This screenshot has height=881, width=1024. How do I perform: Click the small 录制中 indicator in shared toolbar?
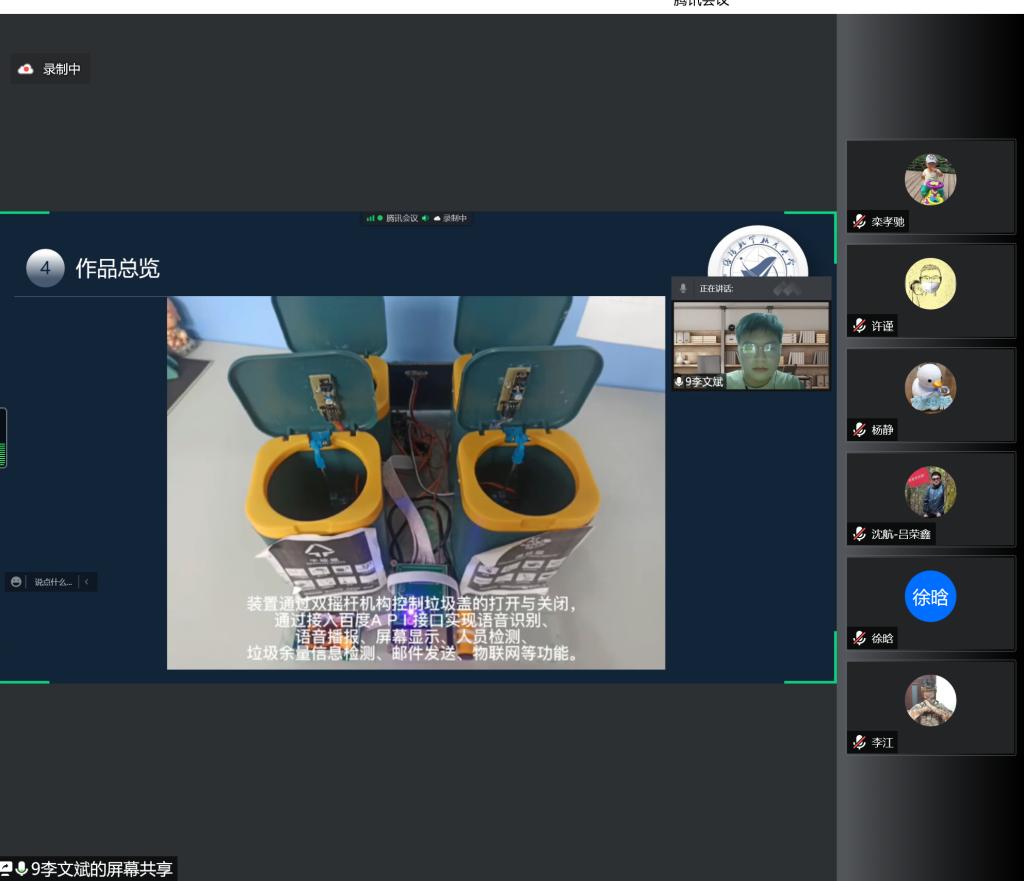click(x=451, y=218)
